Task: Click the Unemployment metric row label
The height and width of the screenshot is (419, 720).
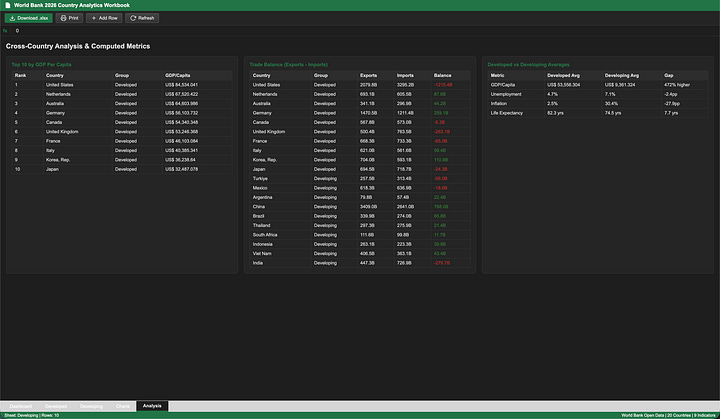Action: coord(506,94)
